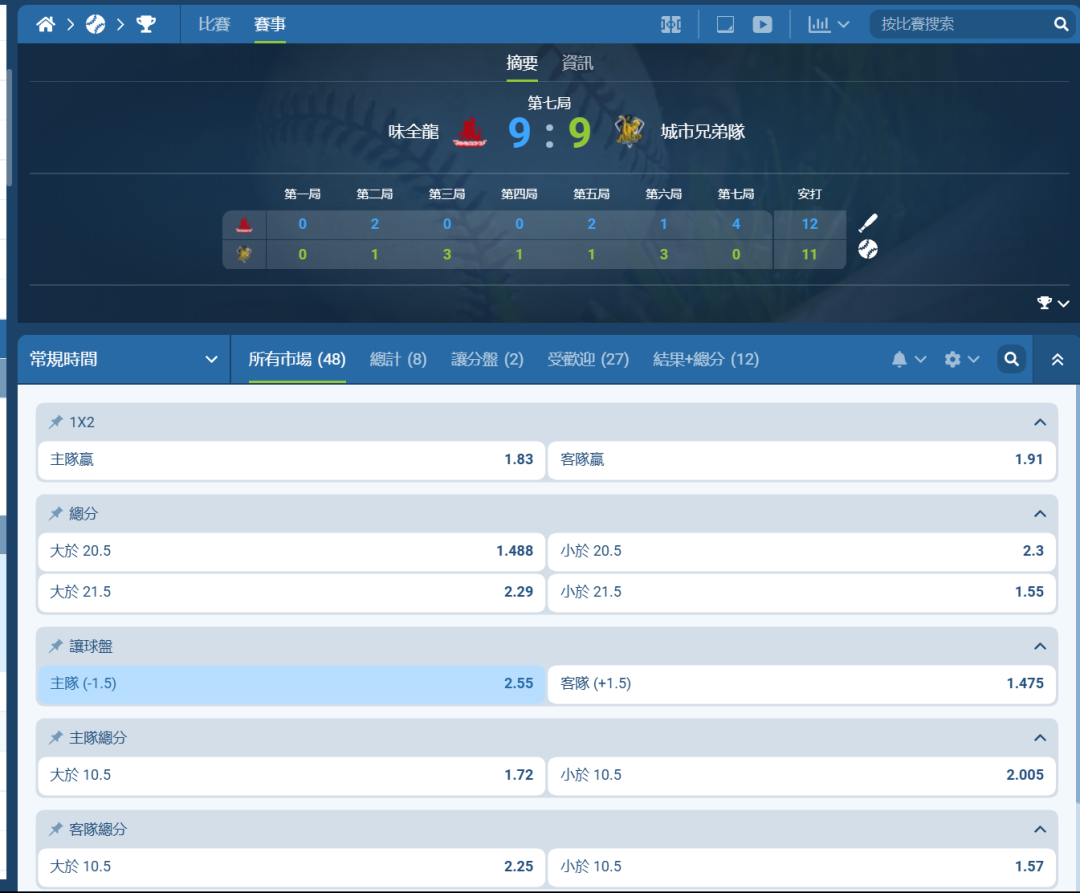Click the 第一局 scoreboard column header

[302, 194]
